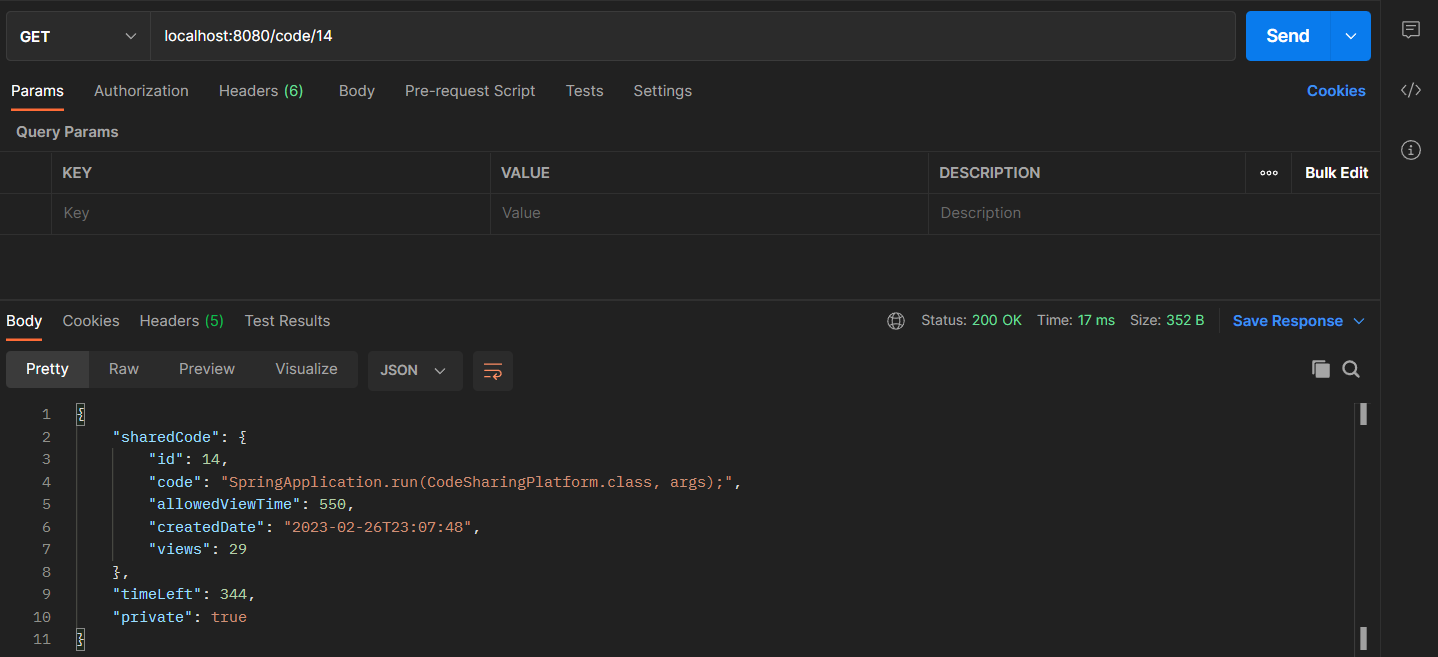
Task: Click the request URL input field
Action: pos(690,36)
